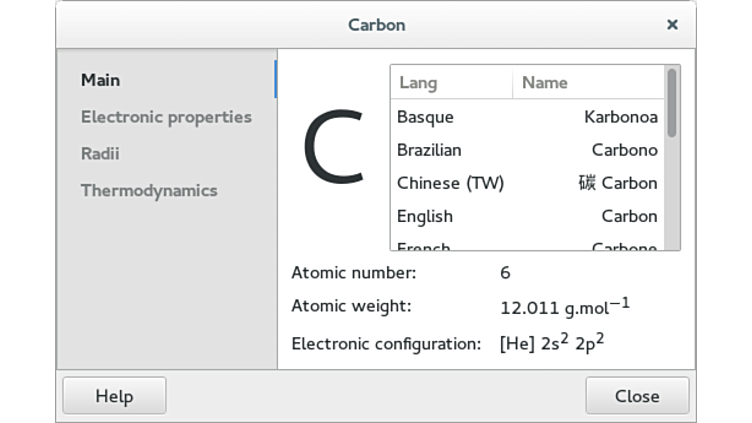
Task: Select the Basque row in the language list
Action: (x=527, y=117)
